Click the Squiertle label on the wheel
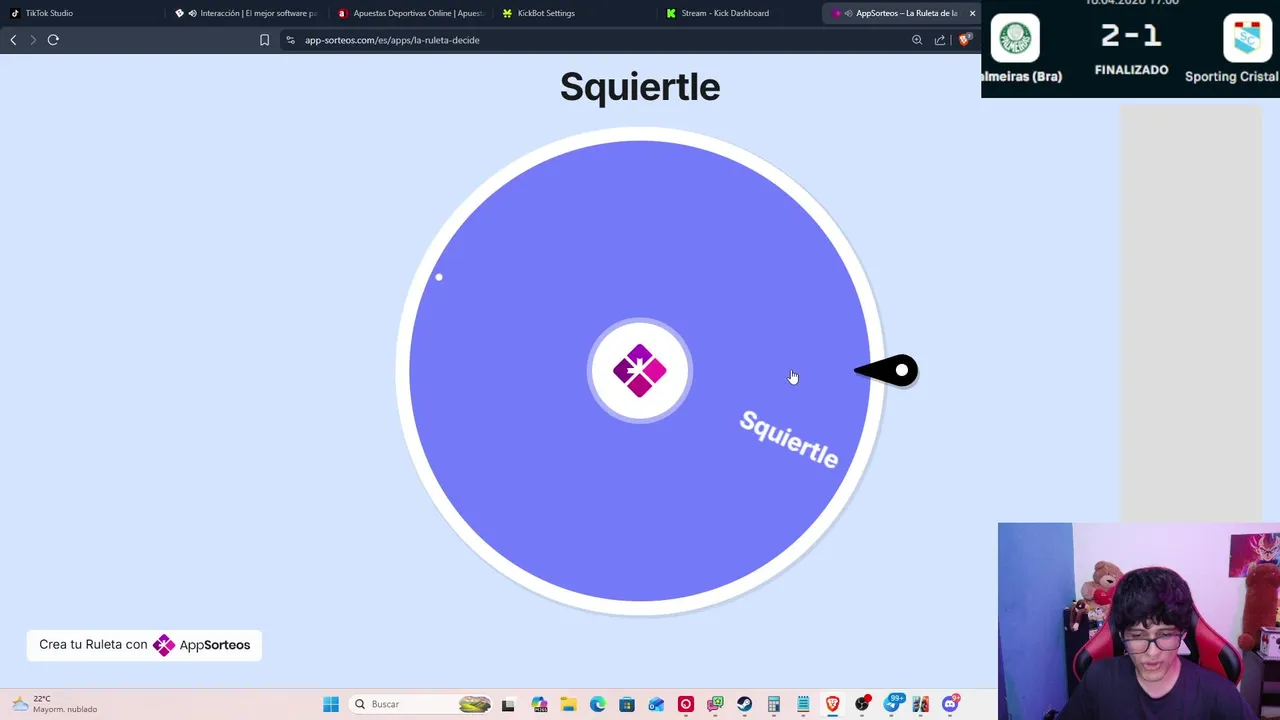 coord(789,439)
